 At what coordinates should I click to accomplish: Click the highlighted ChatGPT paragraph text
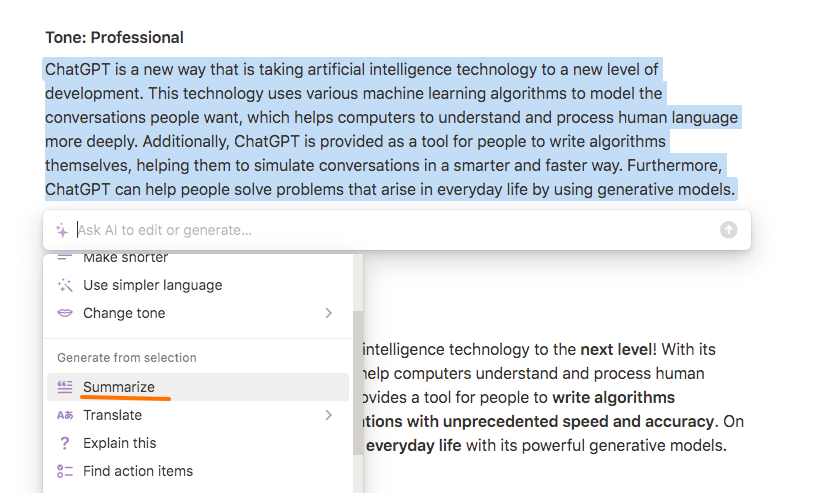click(391, 129)
